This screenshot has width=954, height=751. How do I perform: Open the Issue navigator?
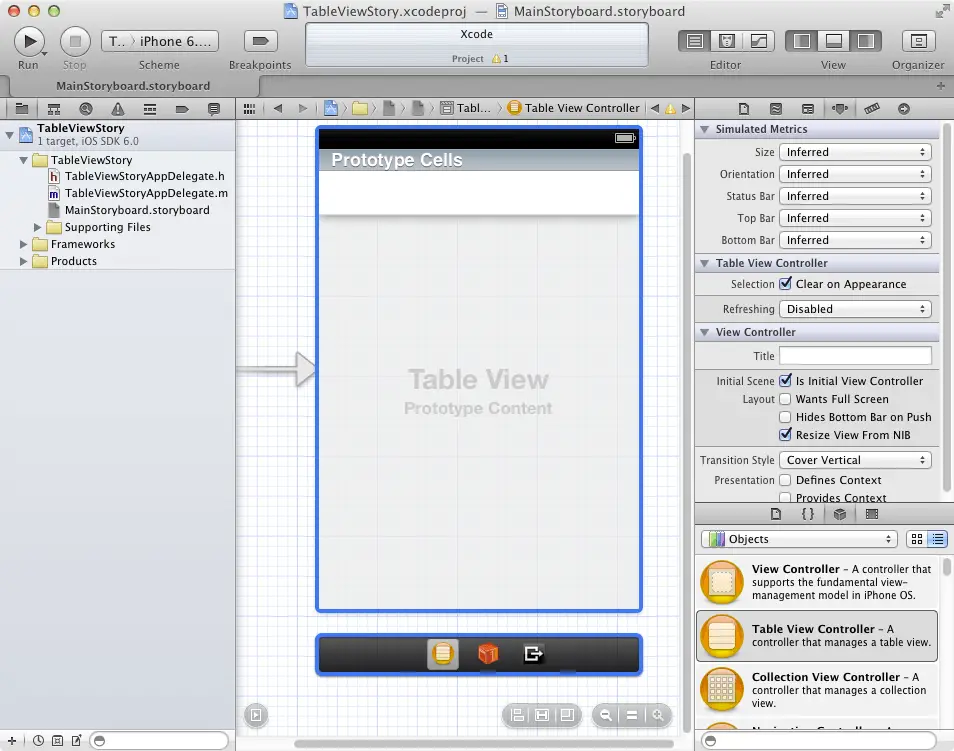(118, 108)
